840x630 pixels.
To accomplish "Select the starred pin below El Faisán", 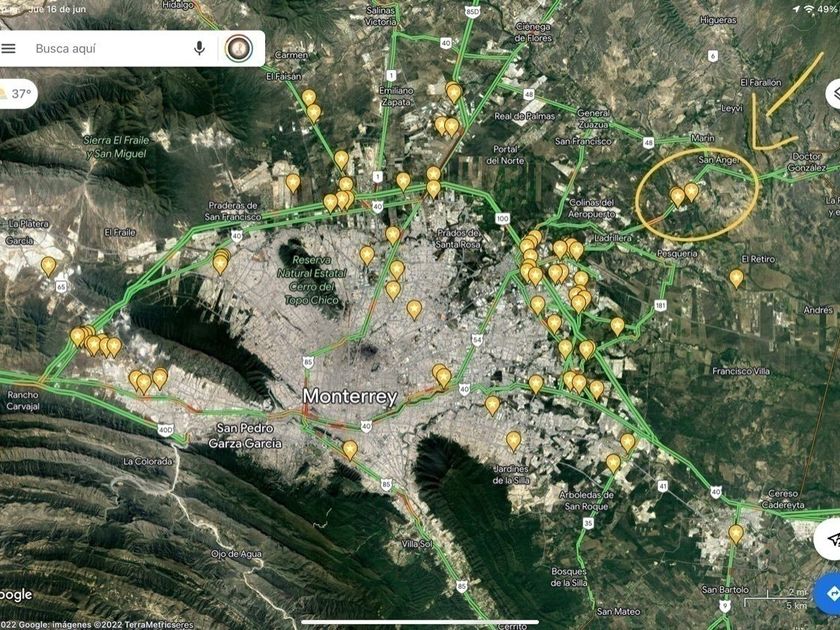I will [308, 98].
